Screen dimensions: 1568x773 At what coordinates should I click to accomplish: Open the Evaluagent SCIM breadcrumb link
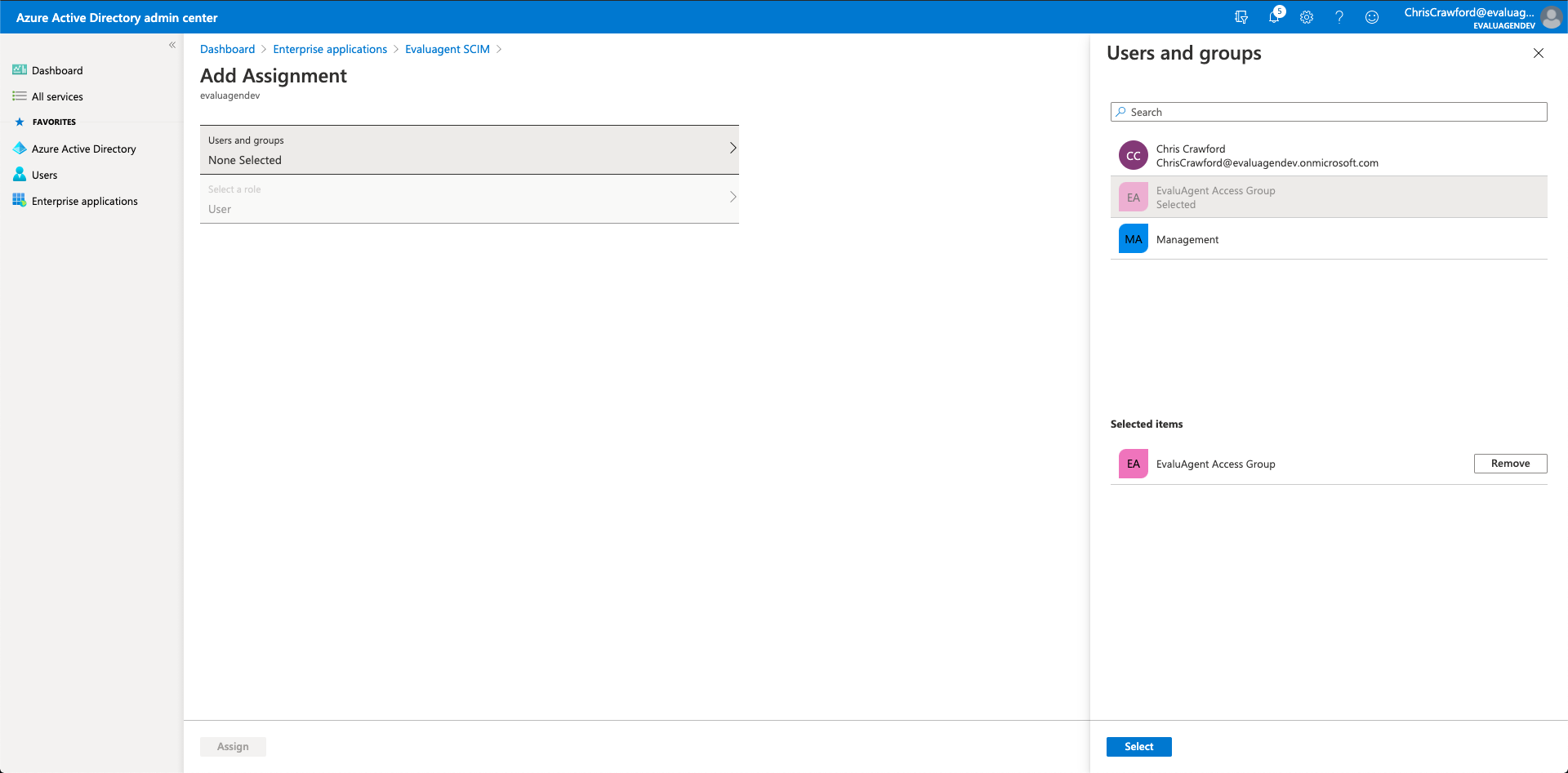[x=448, y=49]
